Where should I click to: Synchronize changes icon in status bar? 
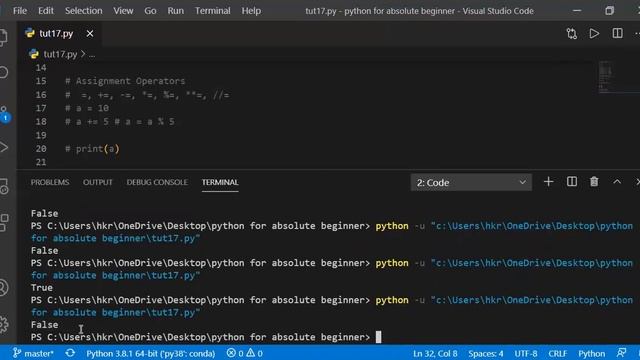[x=70, y=353]
